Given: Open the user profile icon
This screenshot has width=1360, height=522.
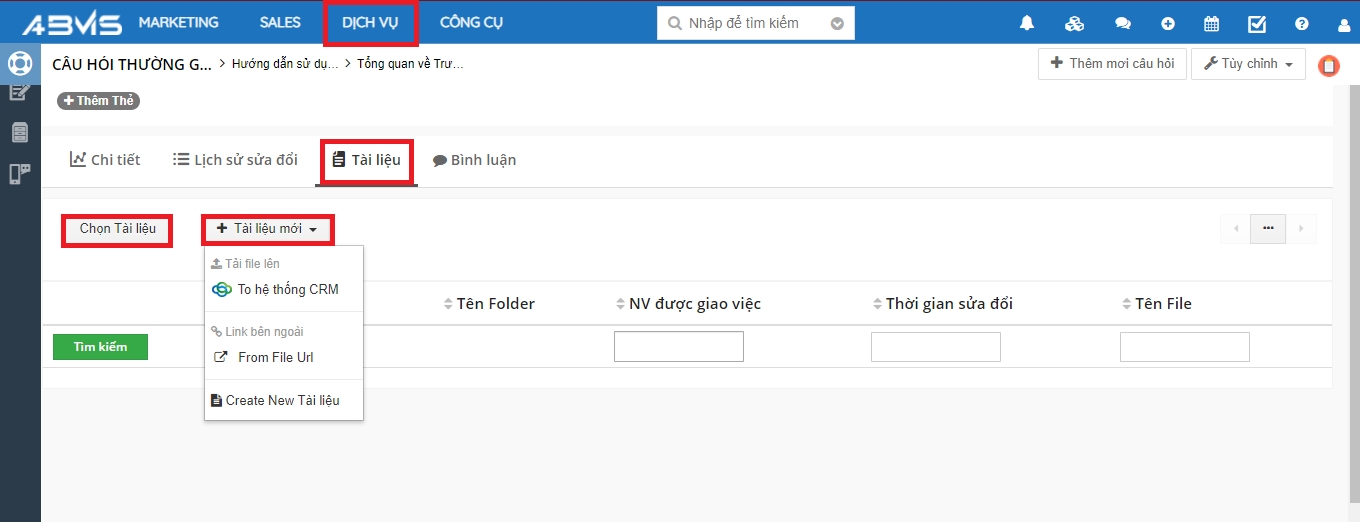Looking at the screenshot, I should pos(1344,23).
